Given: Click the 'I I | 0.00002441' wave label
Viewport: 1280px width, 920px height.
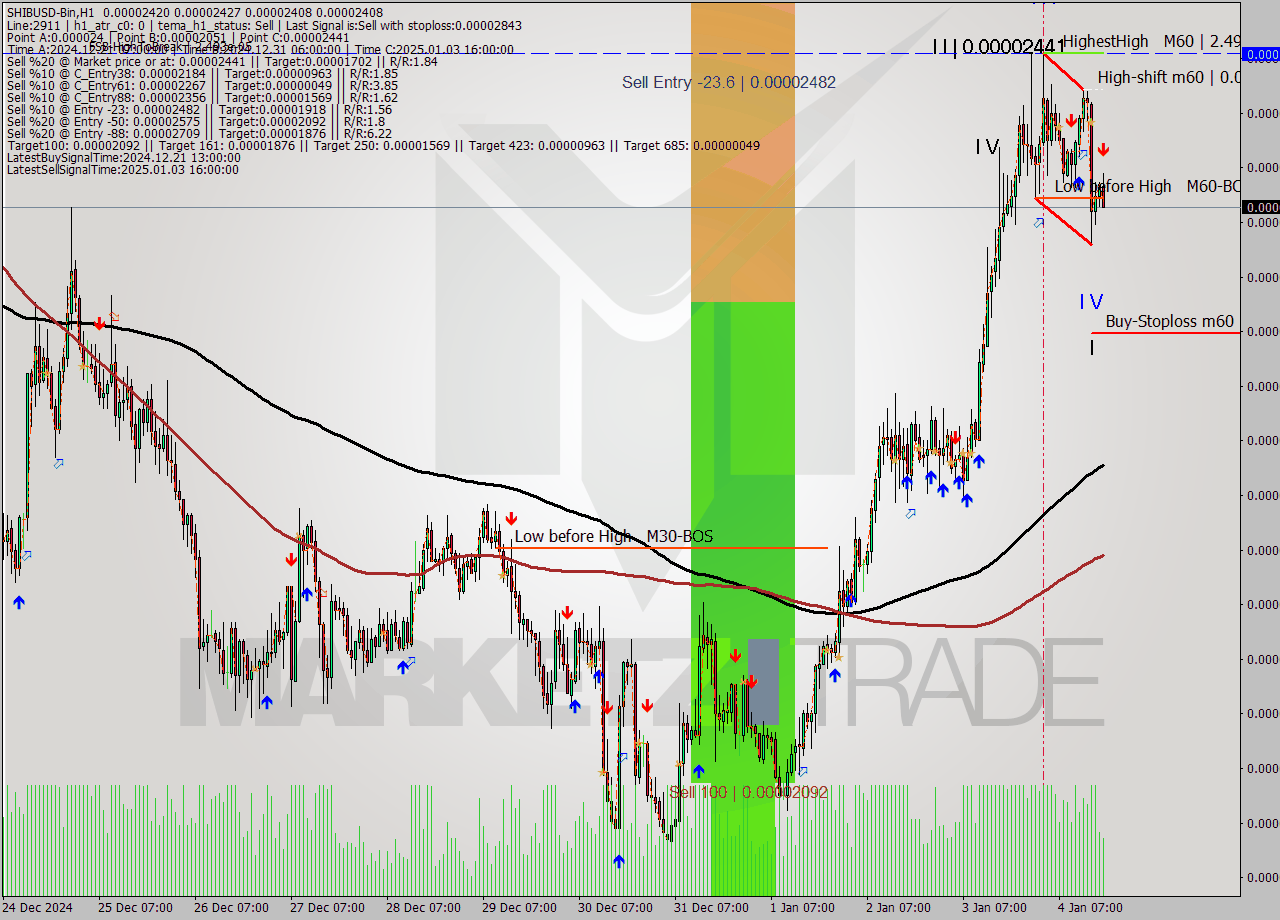Looking at the screenshot, I should (997, 46).
